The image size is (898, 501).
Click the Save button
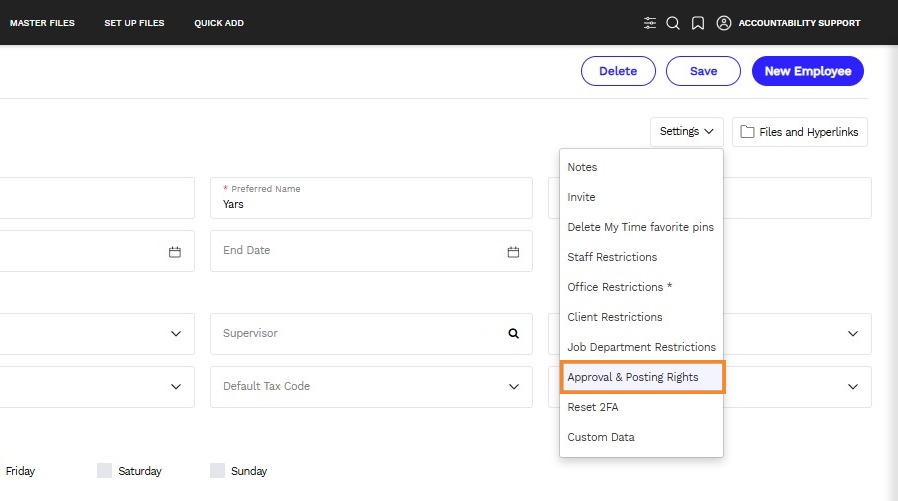[x=703, y=71]
